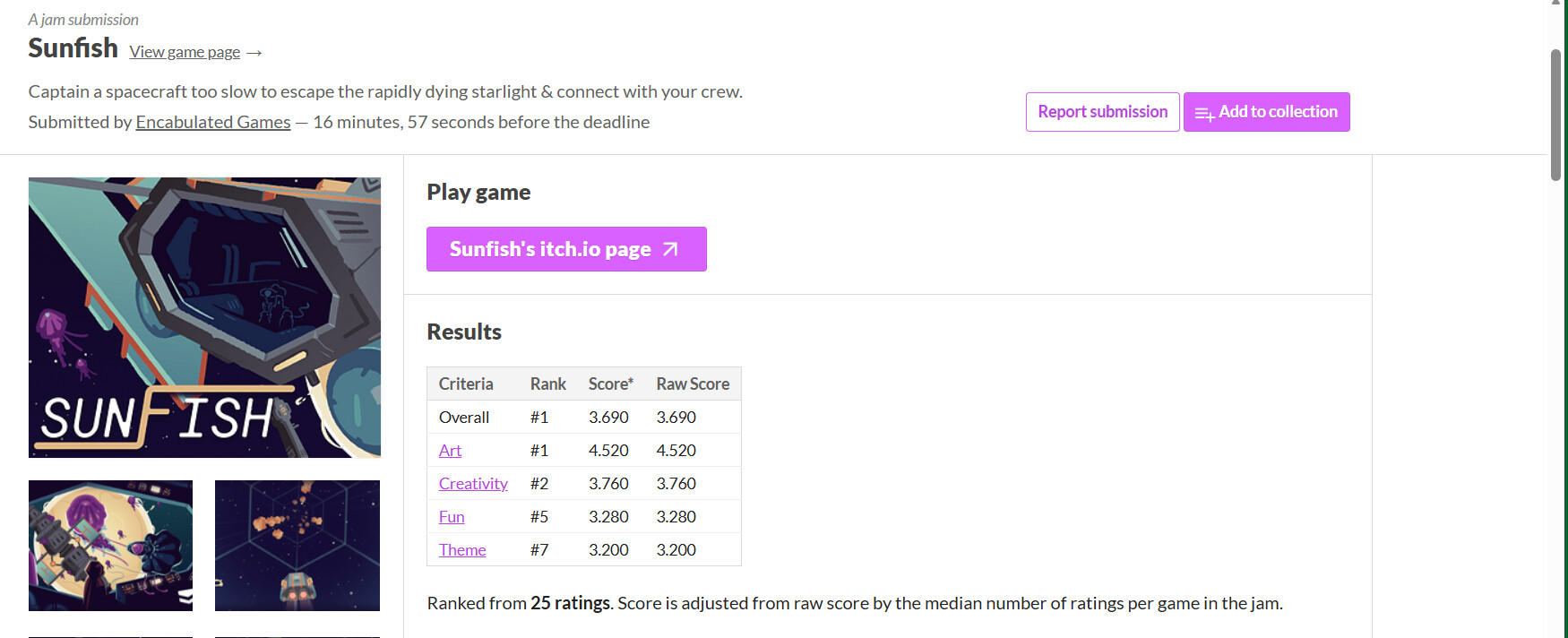Click the Criteria column header

click(466, 384)
